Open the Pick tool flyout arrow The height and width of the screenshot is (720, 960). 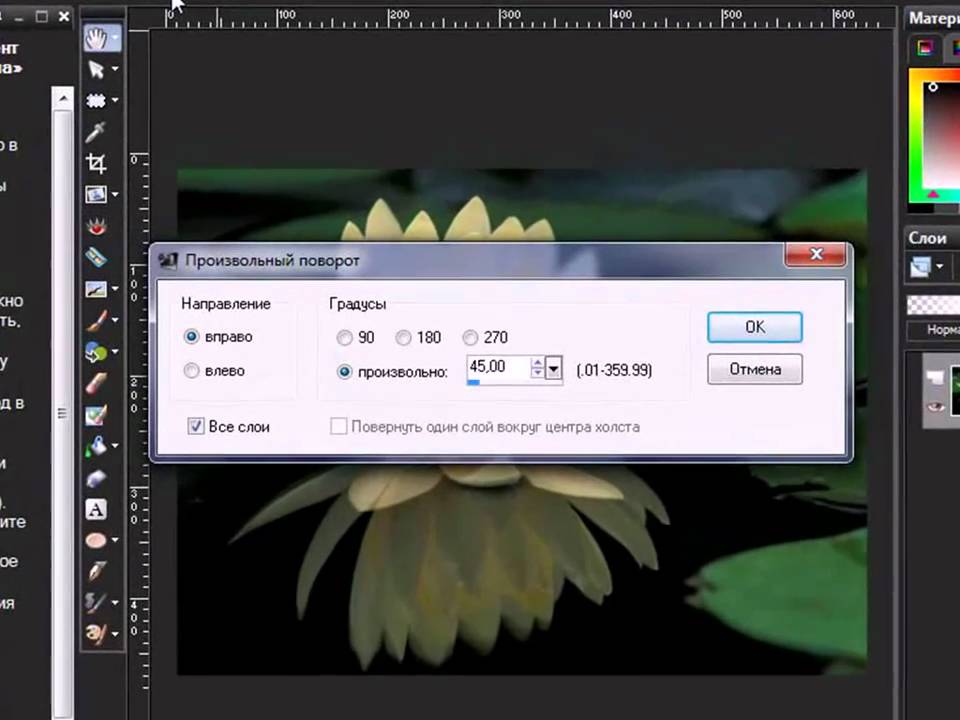click(115, 69)
